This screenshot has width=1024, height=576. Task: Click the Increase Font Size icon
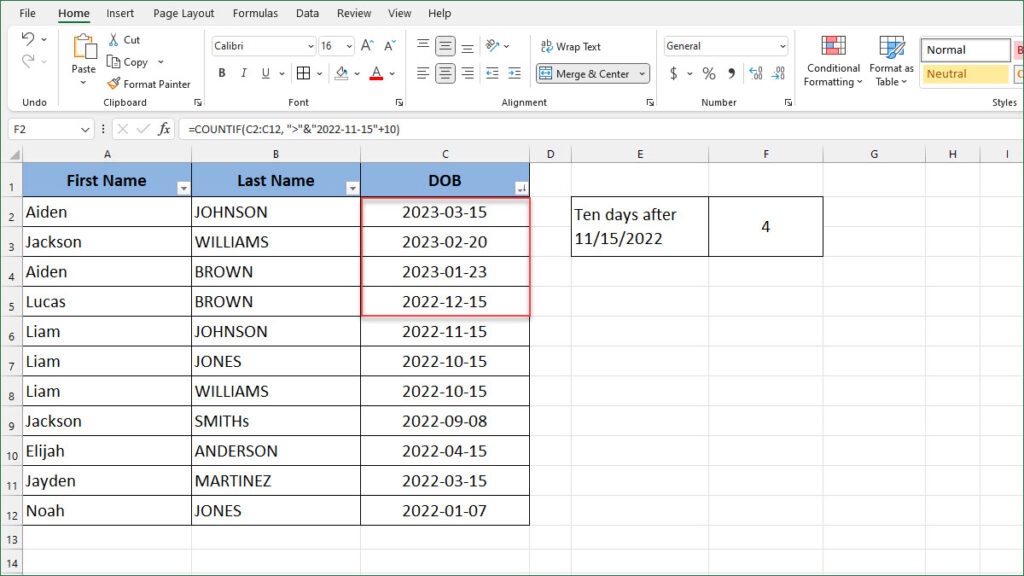367,46
